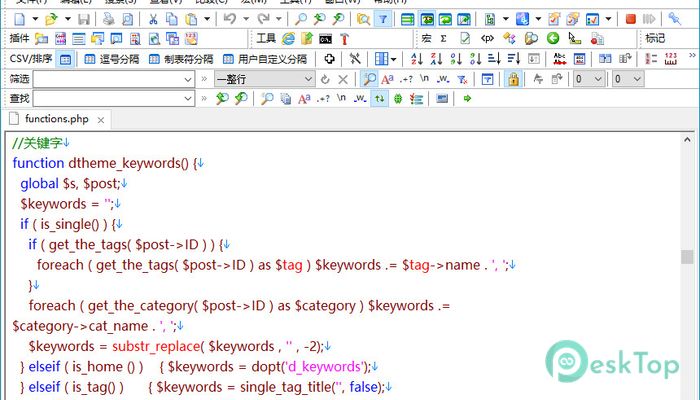Sort numbers 9 to 0 descending

476,58
